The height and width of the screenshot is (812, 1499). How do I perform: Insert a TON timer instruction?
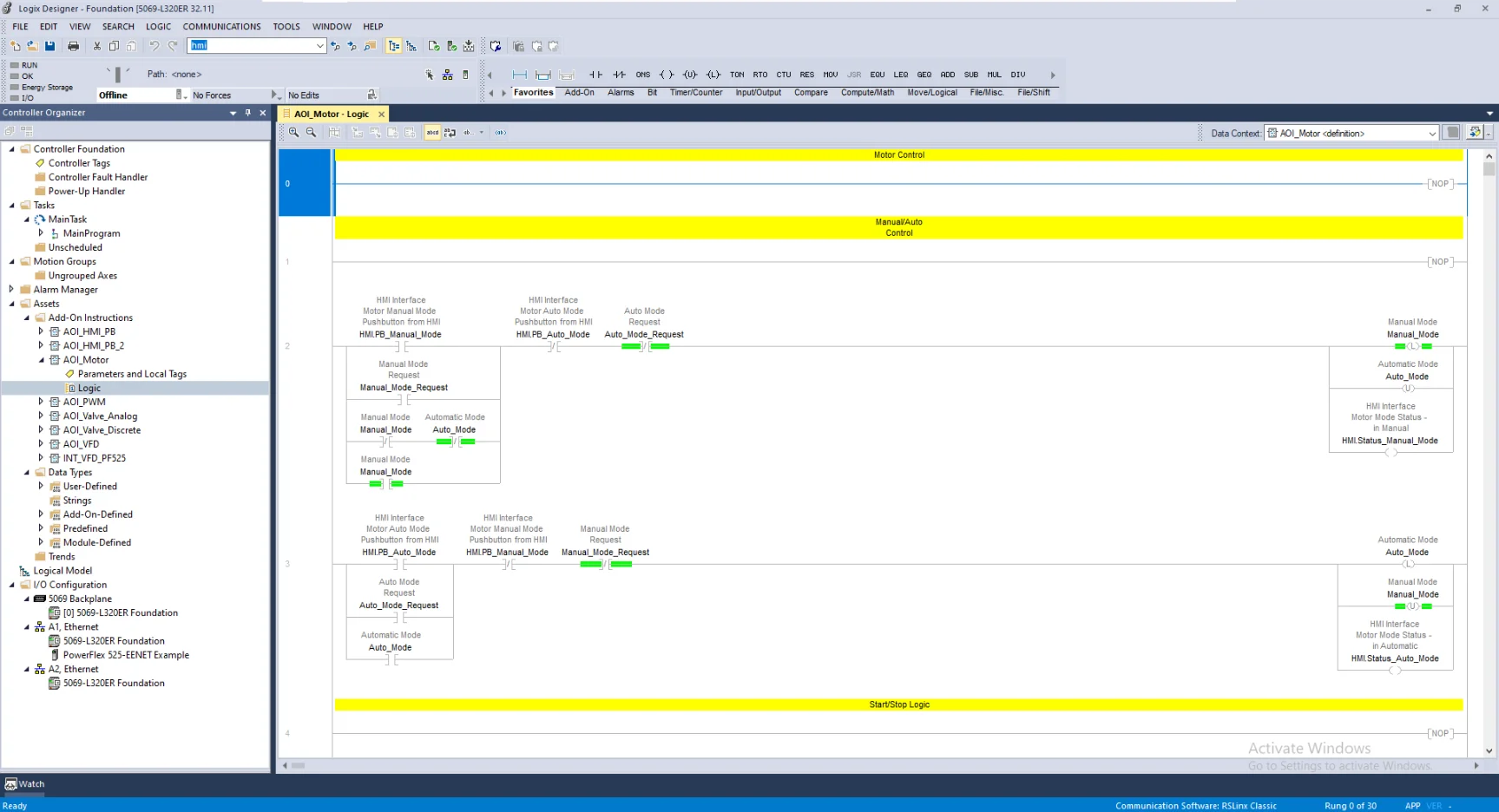[737, 75]
